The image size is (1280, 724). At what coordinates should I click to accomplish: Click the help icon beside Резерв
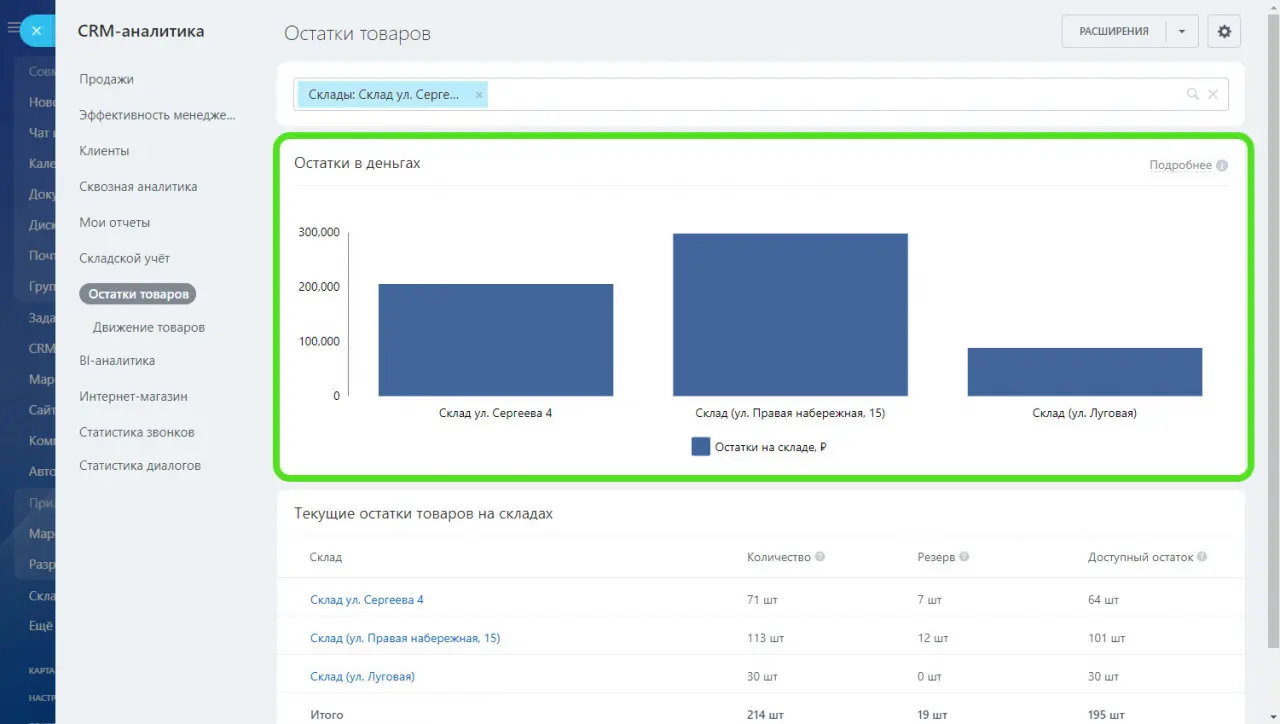(964, 557)
